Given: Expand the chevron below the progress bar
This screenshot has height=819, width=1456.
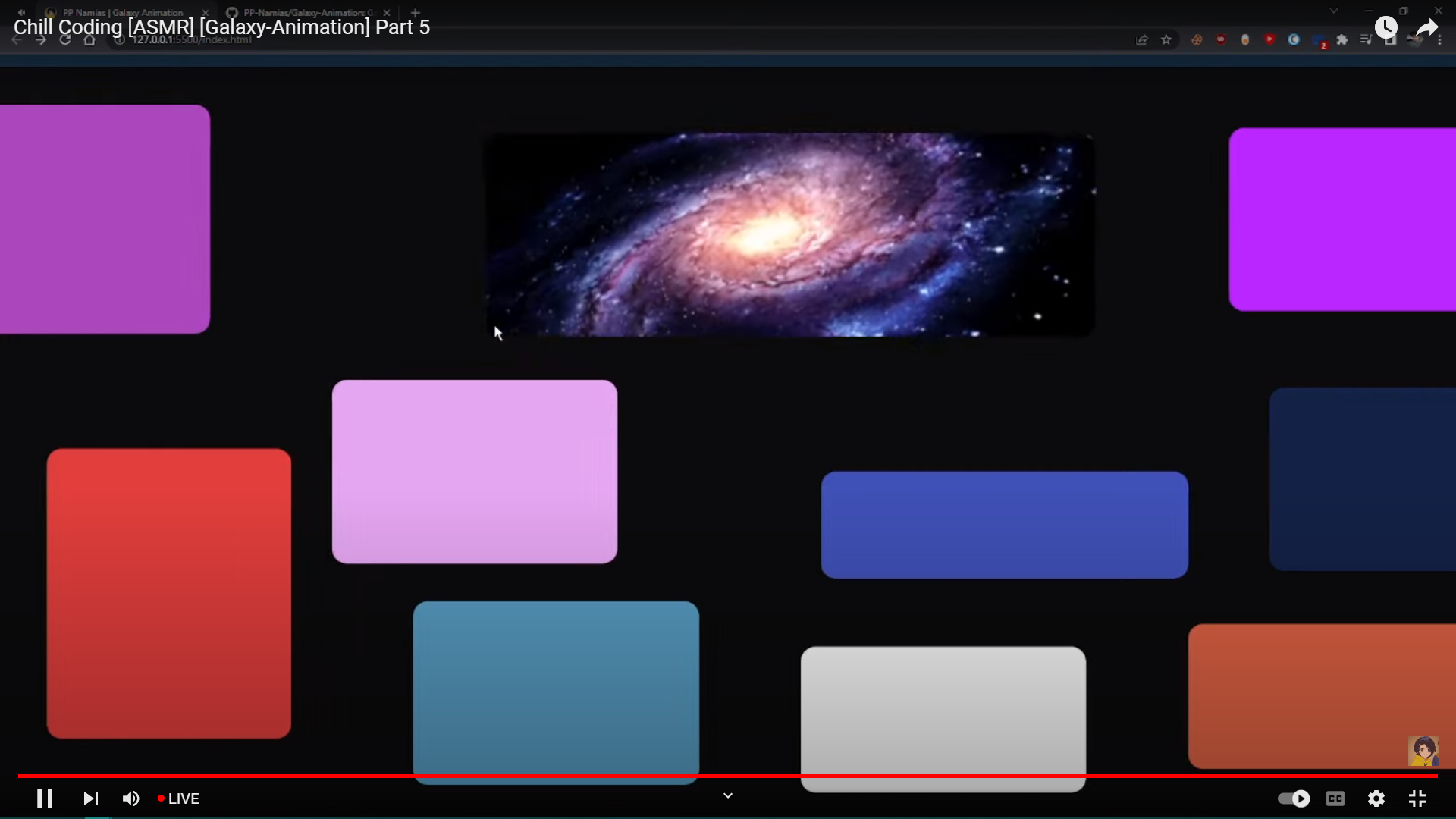Looking at the screenshot, I should coord(728,795).
